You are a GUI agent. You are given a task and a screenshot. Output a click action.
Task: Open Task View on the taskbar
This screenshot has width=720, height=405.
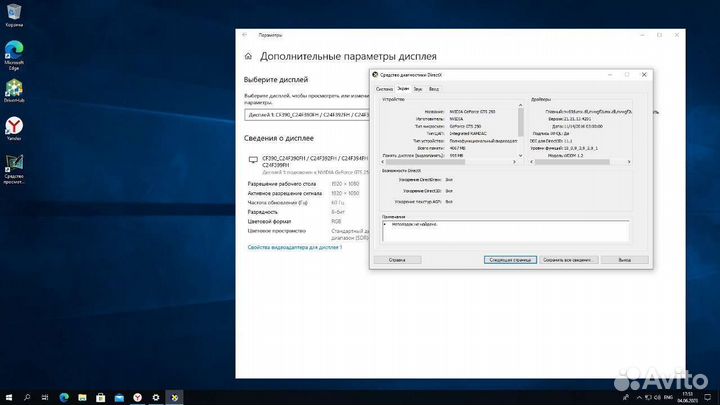click(x=45, y=397)
